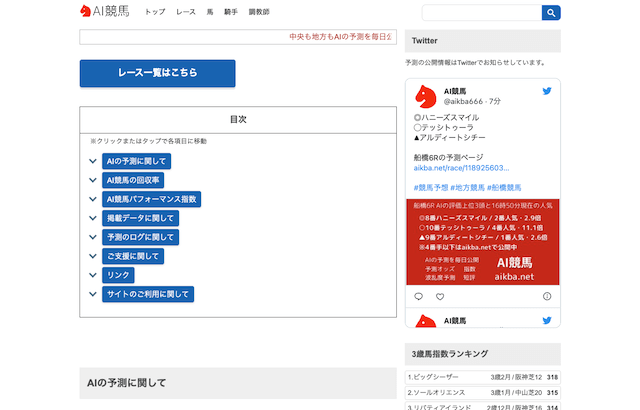
Task: Expand chevron beside 掲載データに関して
Action: pos(93,218)
